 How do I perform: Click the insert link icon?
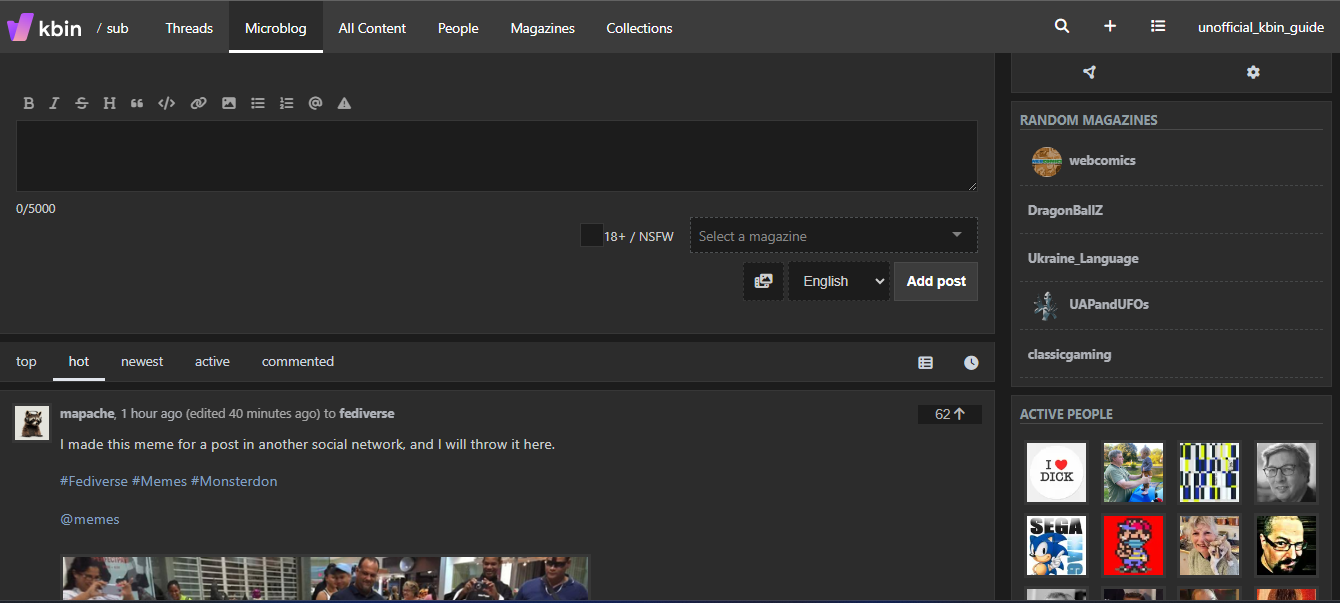click(x=198, y=103)
